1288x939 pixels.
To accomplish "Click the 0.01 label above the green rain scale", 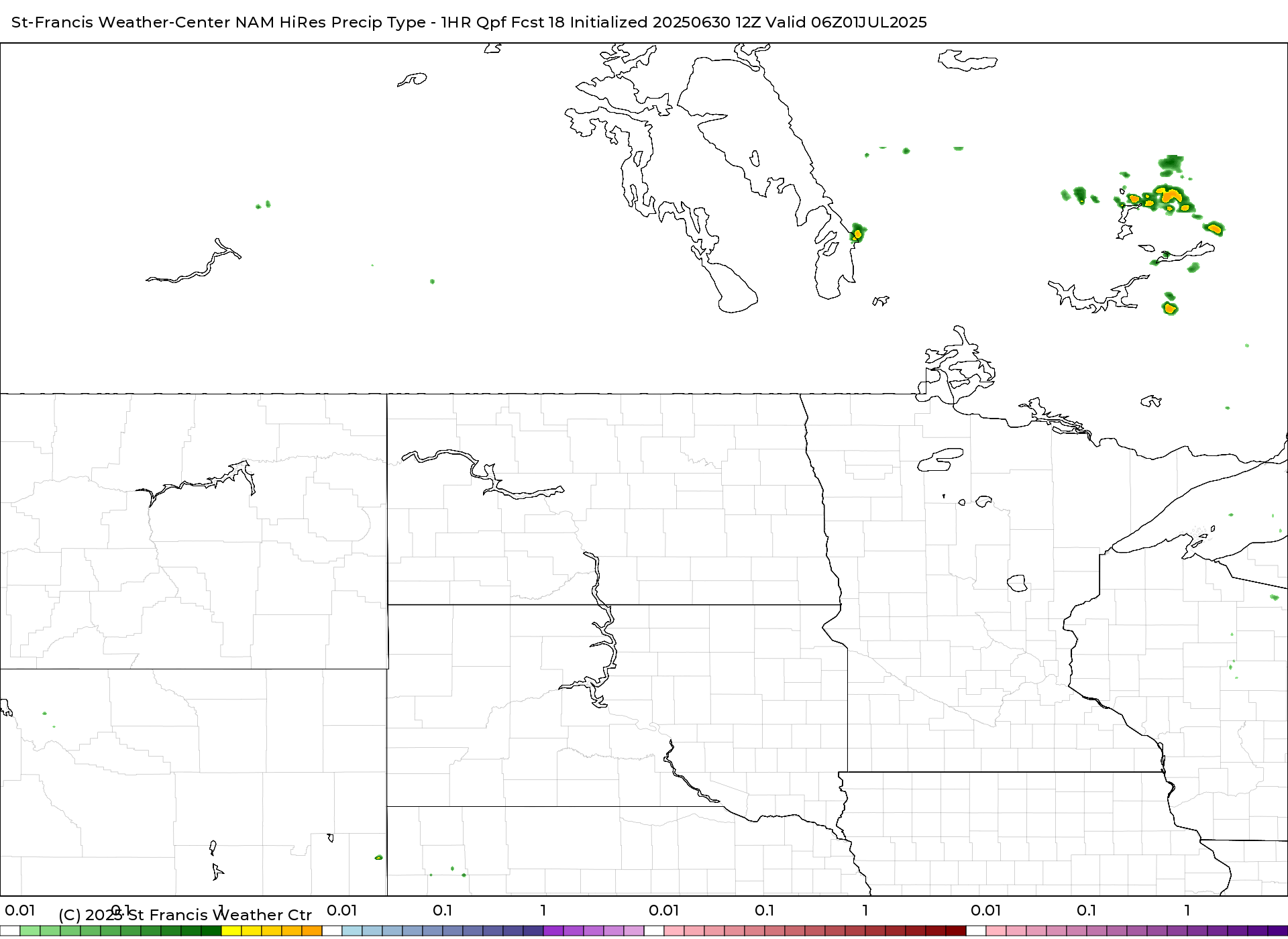I will [20, 910].
